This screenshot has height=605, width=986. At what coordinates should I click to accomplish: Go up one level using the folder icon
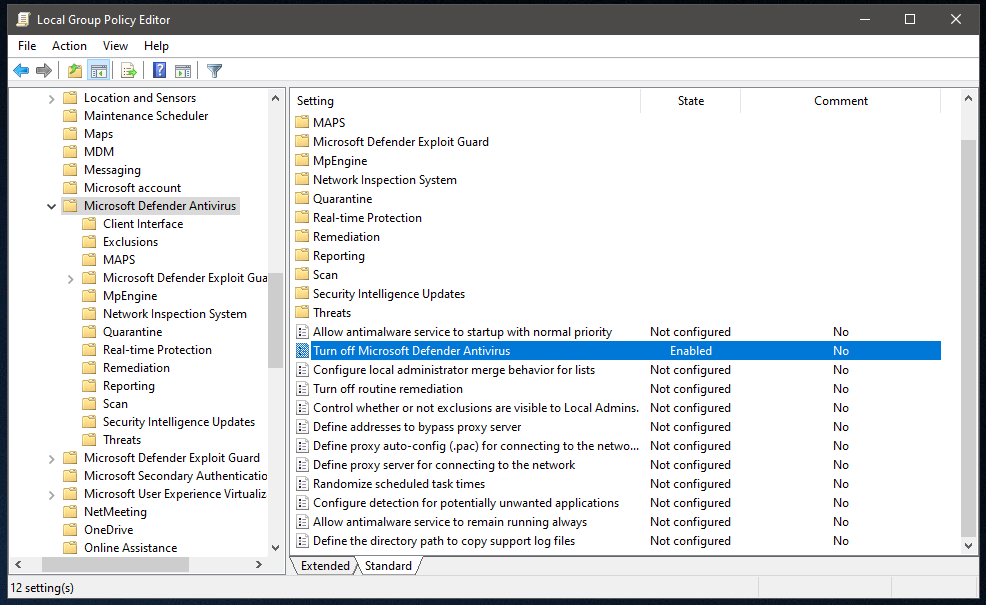point(75,70)
